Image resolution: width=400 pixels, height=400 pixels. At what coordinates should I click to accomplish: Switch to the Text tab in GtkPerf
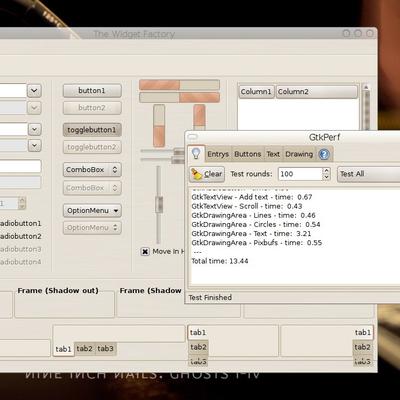pos(273,154)
